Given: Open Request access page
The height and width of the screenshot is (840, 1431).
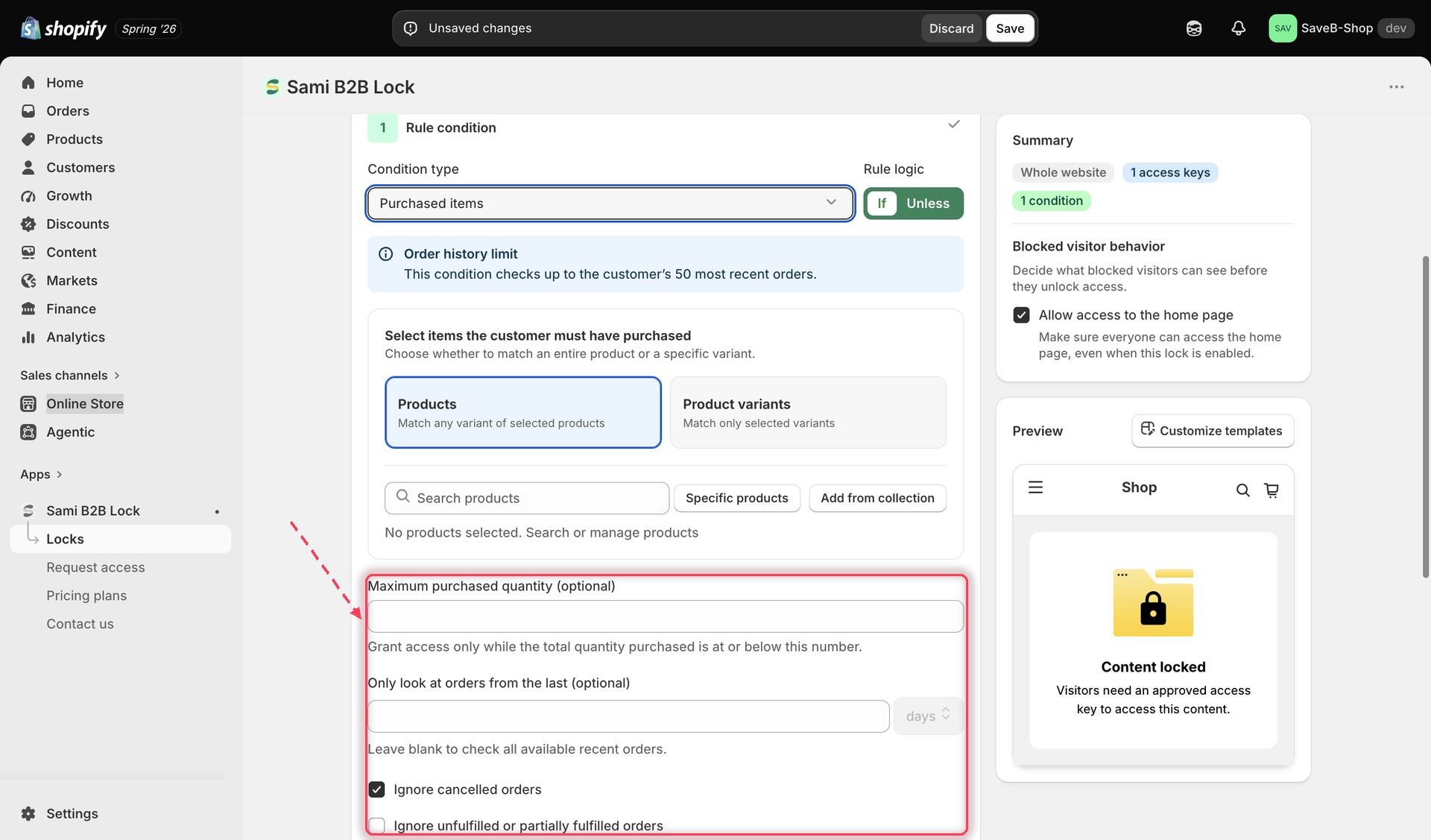Looking at the screenshot, I should (x=95, y=568).
